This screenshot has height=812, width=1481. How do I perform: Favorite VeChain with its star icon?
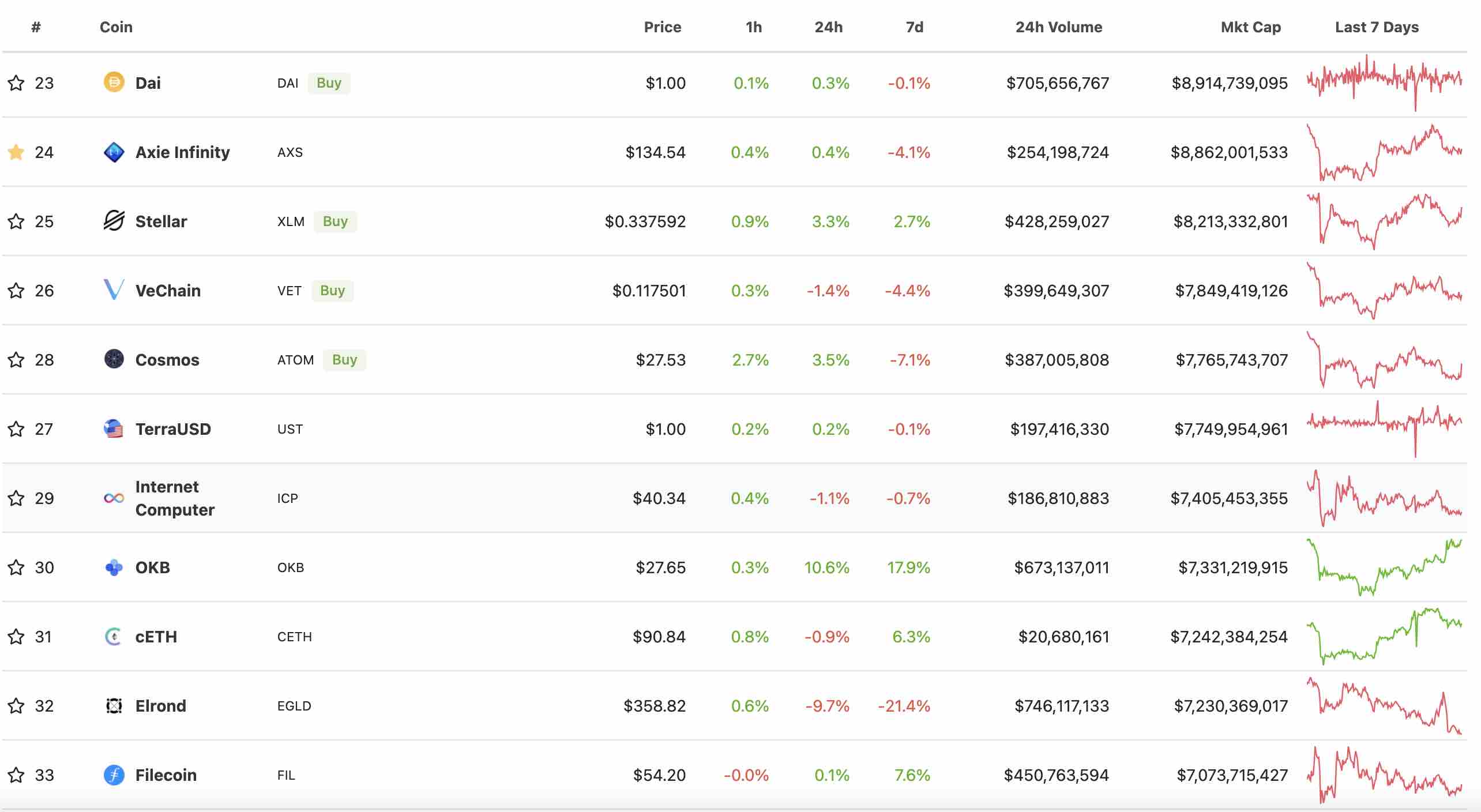pyautogui.click(x=16, y=290)
